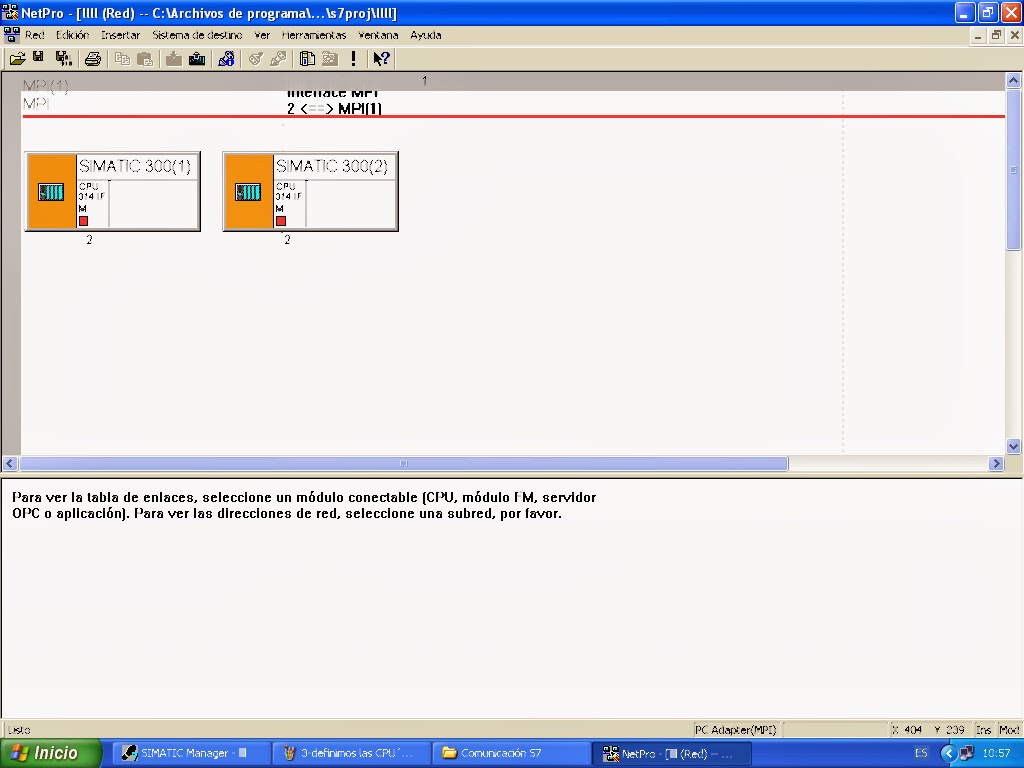Click the Save and Compile icon
Image resolution: width=1024 pixels, height=768 pixels.
tap(63, 59)
